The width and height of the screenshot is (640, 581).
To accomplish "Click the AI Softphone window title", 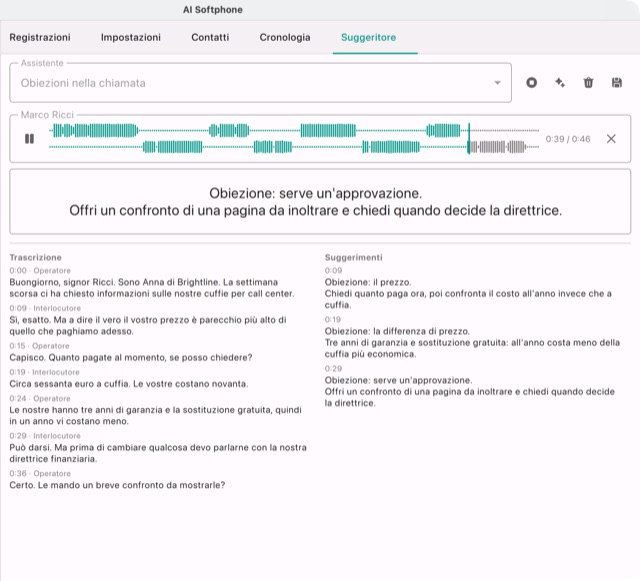I will pyautogui.click(x=213, y=10).
